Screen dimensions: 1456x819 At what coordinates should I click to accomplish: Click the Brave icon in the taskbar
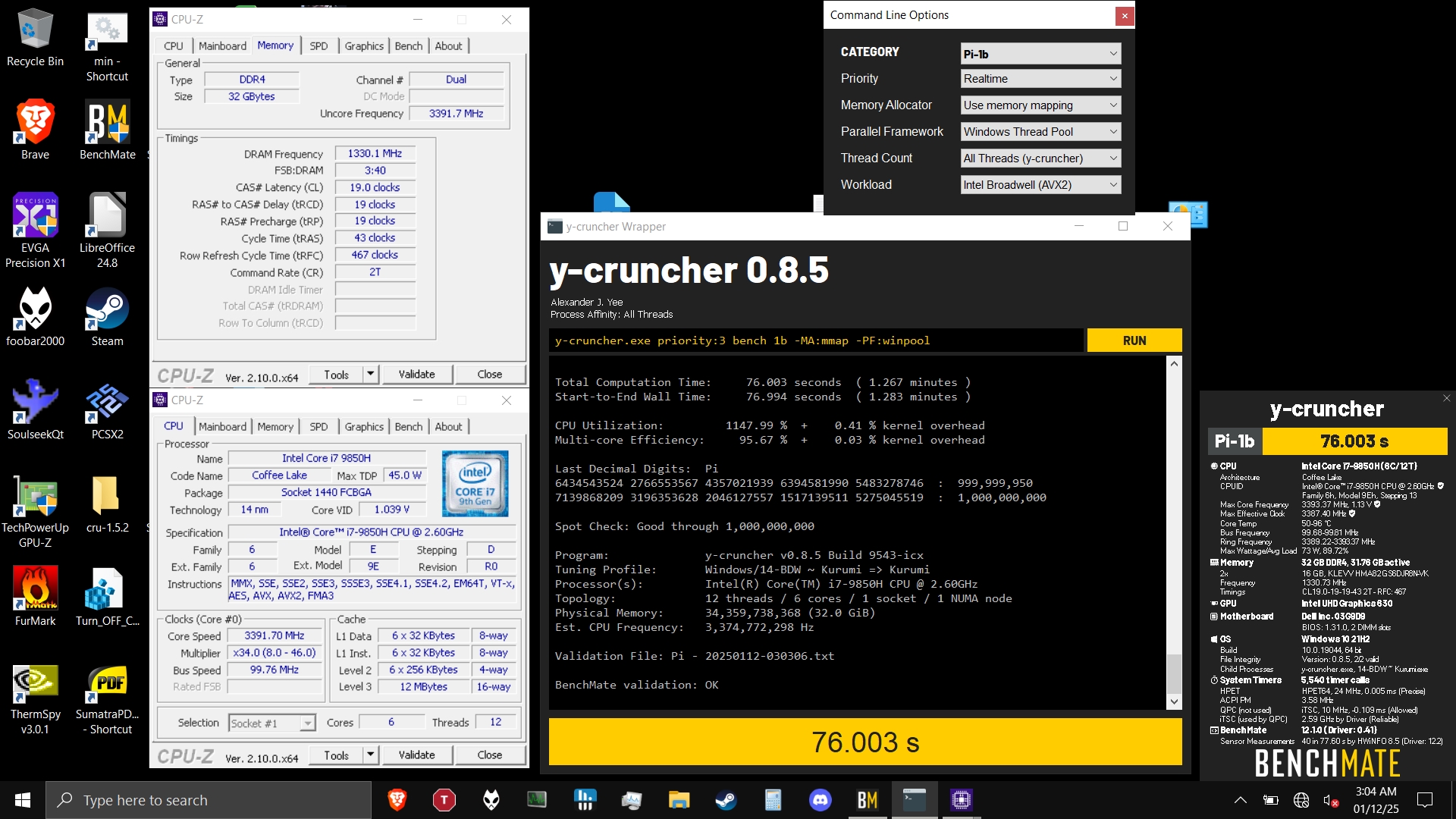point(397,799)
